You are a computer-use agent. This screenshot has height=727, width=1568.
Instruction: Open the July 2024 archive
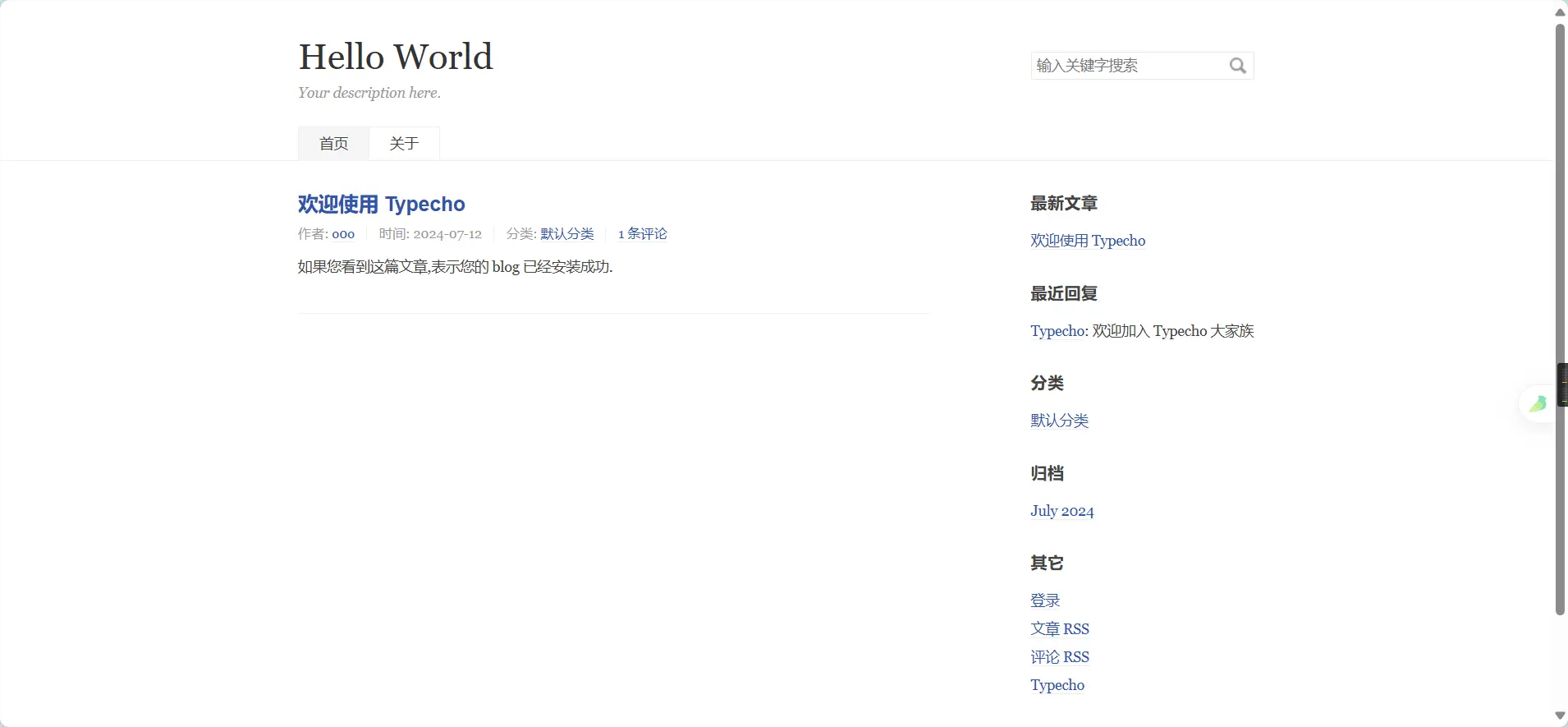pyautogui.click(x=1062, y=511)
